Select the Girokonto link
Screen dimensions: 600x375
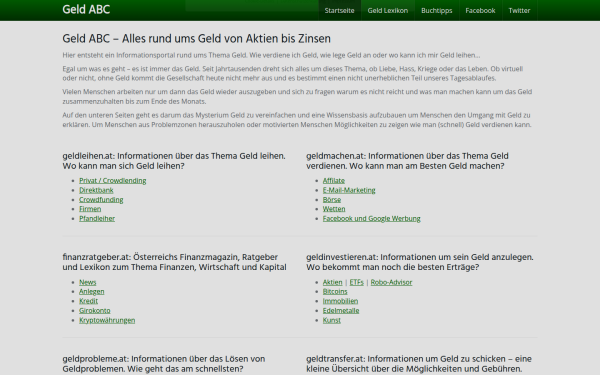[95, 310]
